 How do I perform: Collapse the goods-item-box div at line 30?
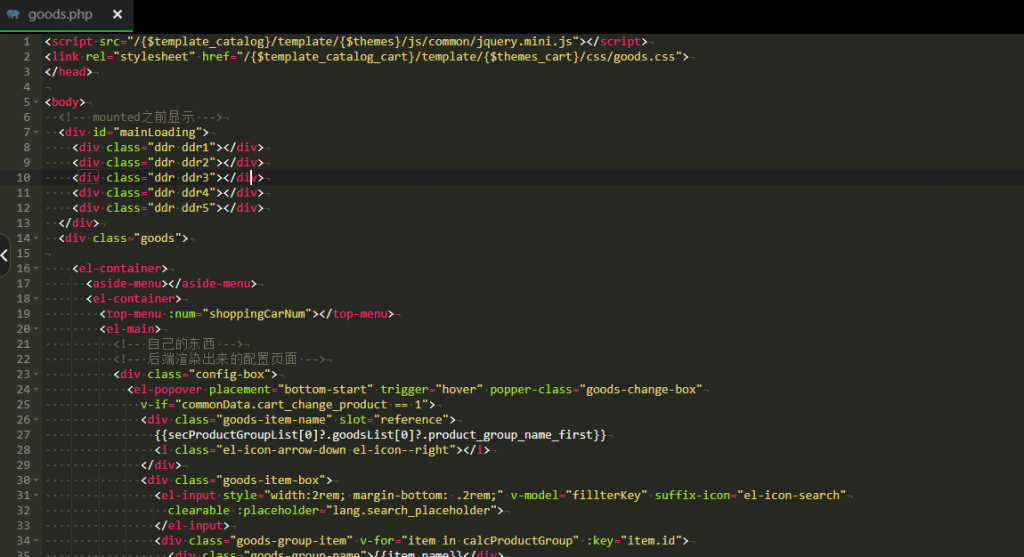pos(37,480)
